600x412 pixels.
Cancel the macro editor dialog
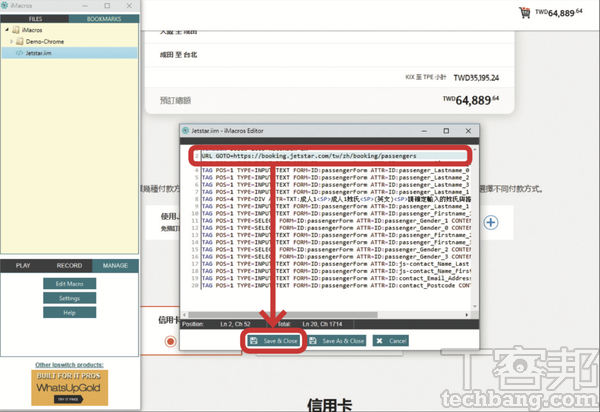pyautogui.click(x=391, y=340)
